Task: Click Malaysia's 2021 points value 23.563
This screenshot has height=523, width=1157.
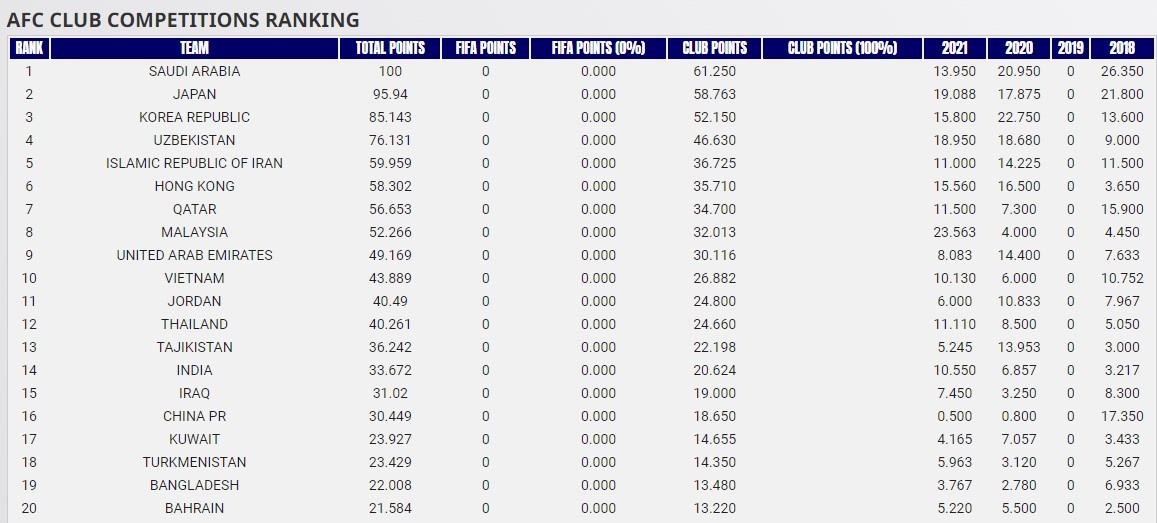Action: click(954, 232)
